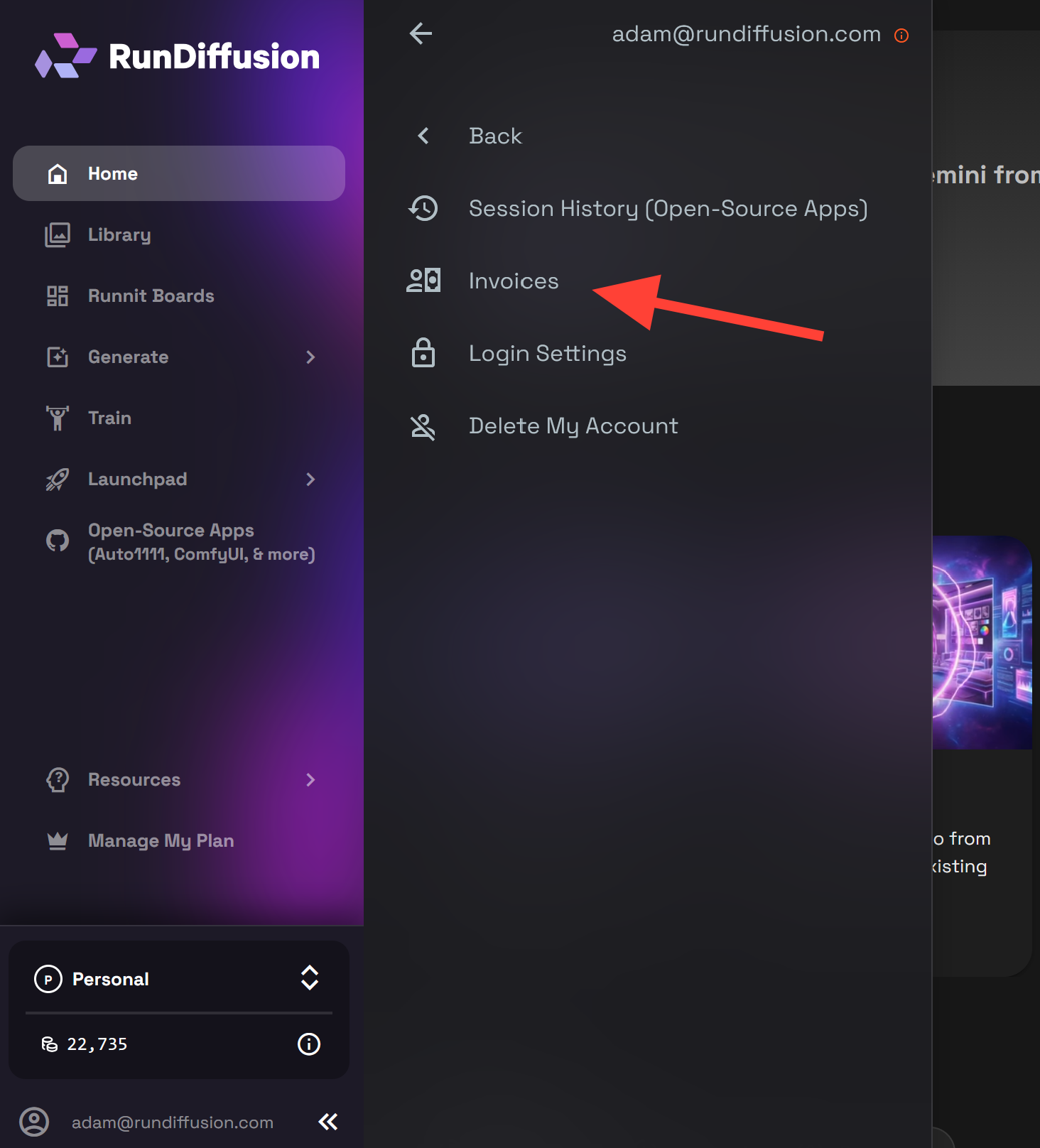Expand the Resources submenu arrow
The image size is (1040, 1148).
point(310,780)
